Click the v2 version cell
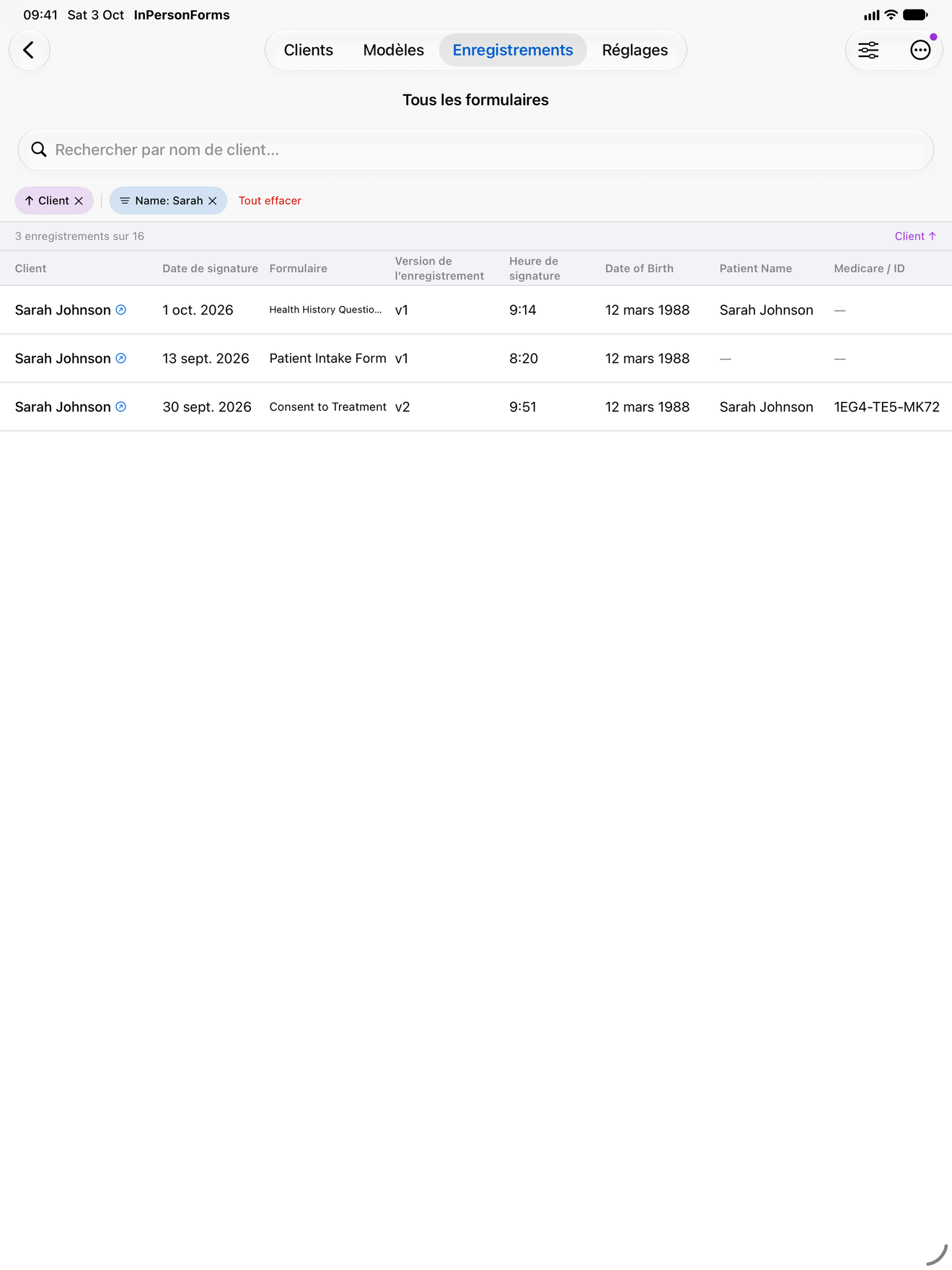952x1270 pixels. point(402,407)
